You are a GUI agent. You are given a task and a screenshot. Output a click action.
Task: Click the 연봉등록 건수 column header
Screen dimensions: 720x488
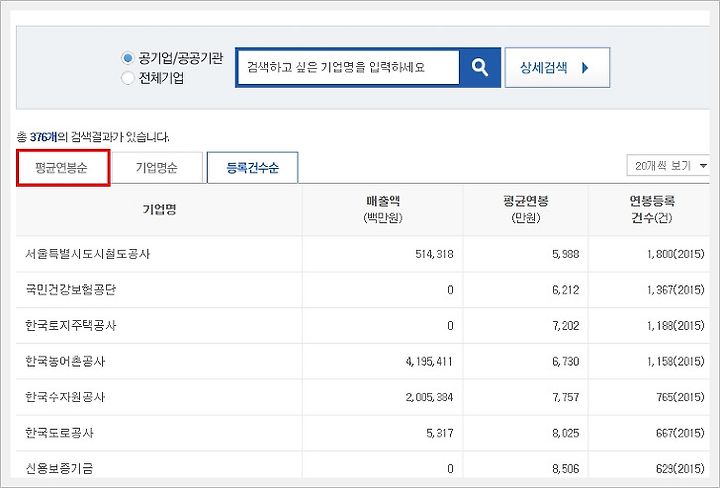651,209
